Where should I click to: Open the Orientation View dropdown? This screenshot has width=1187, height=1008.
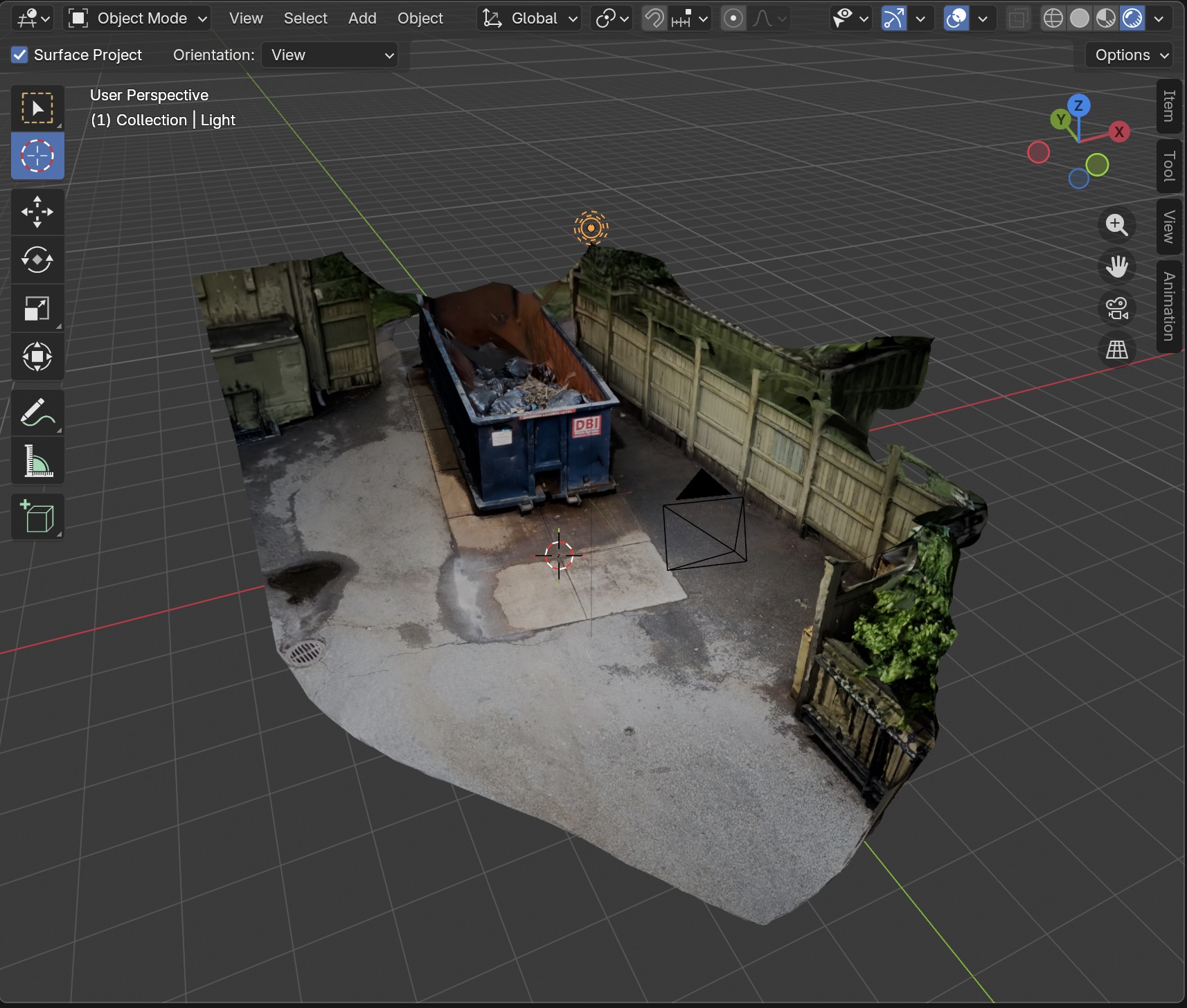(x=330, y=55)
